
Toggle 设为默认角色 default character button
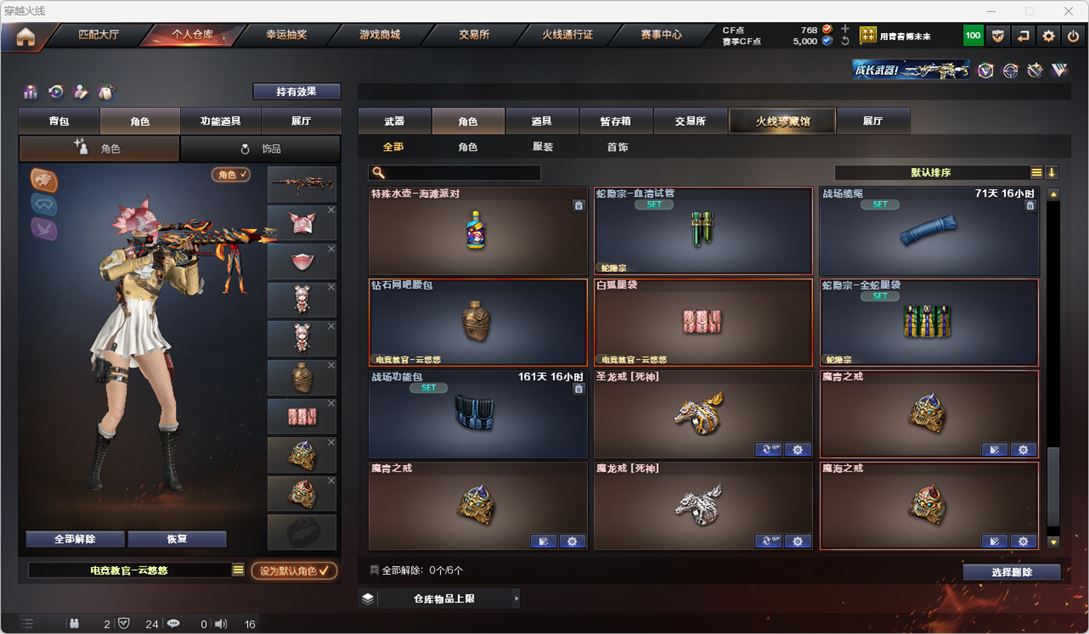tap(294, 570)
